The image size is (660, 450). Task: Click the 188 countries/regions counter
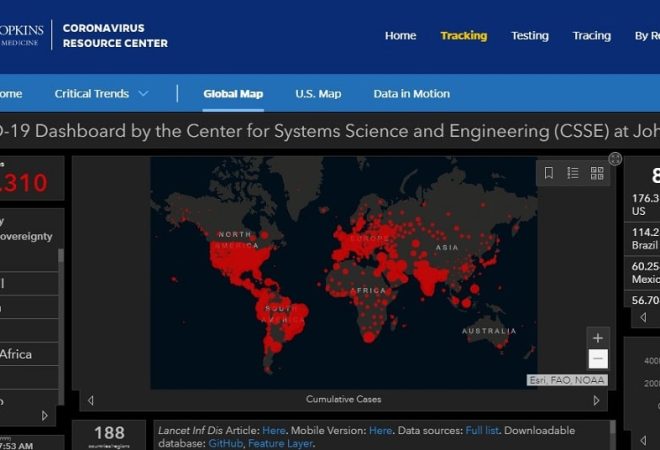[x=109, y=436]
